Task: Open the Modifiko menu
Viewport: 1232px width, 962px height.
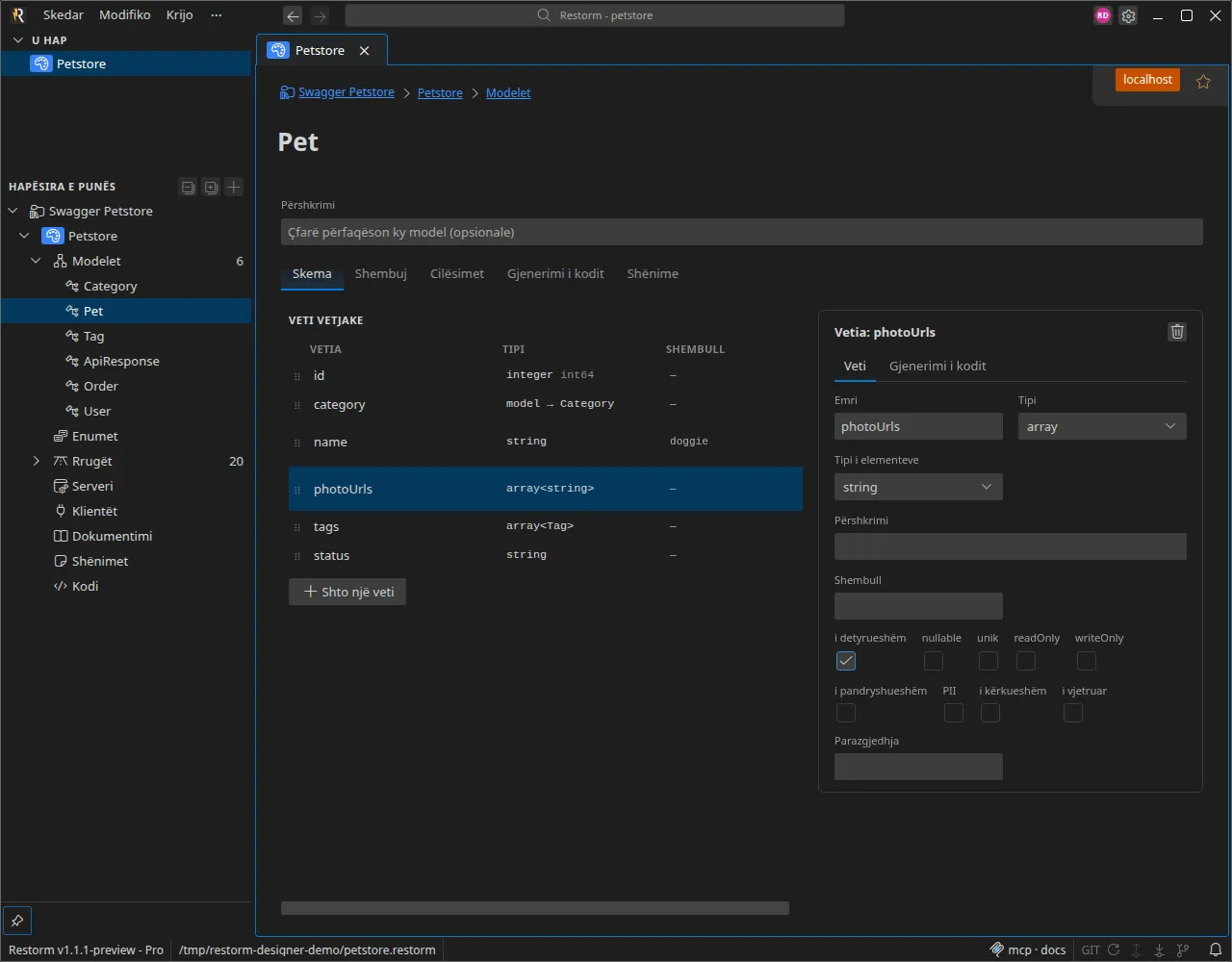Action: pos(125,15)
